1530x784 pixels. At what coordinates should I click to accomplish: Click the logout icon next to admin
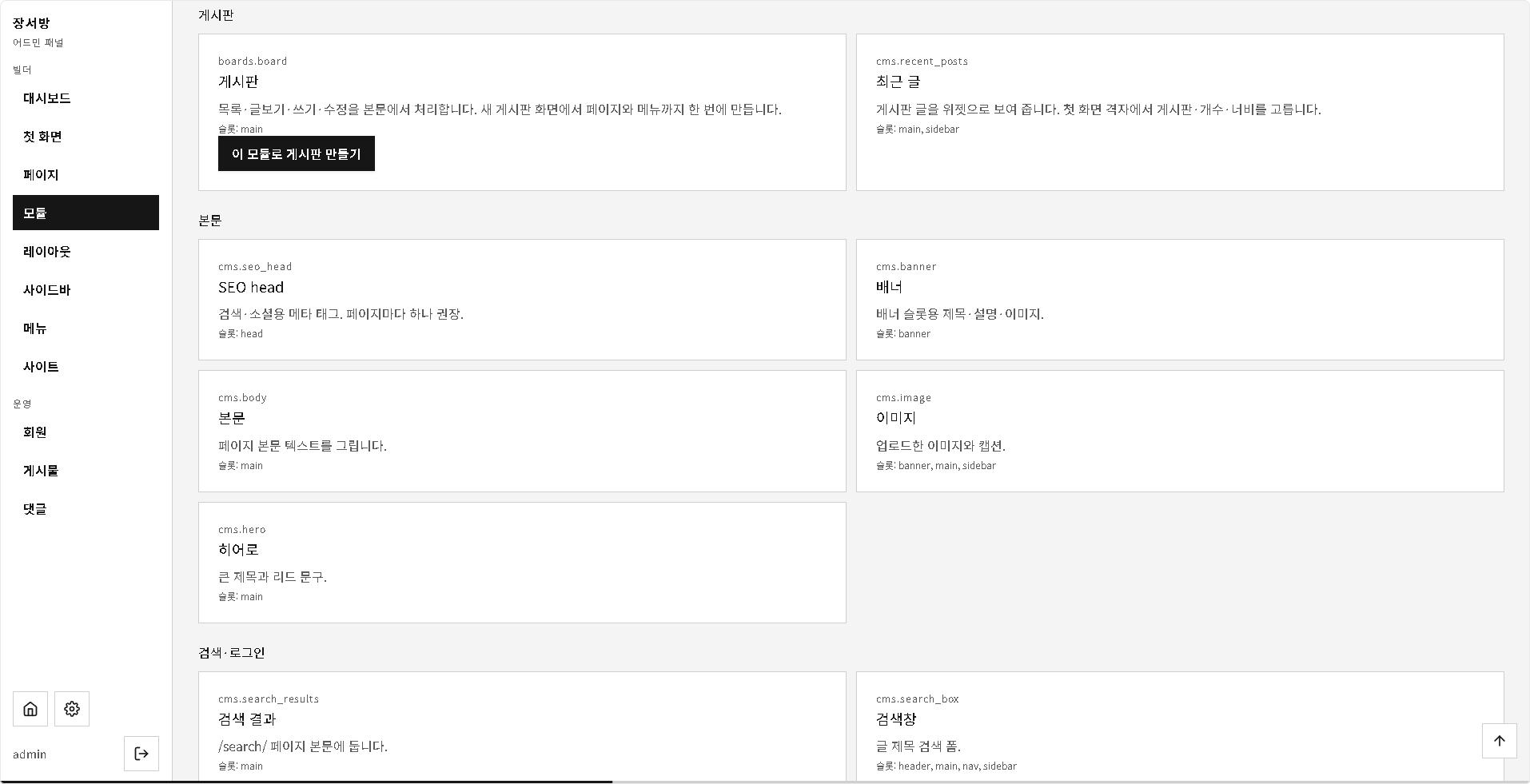(141, 754)
